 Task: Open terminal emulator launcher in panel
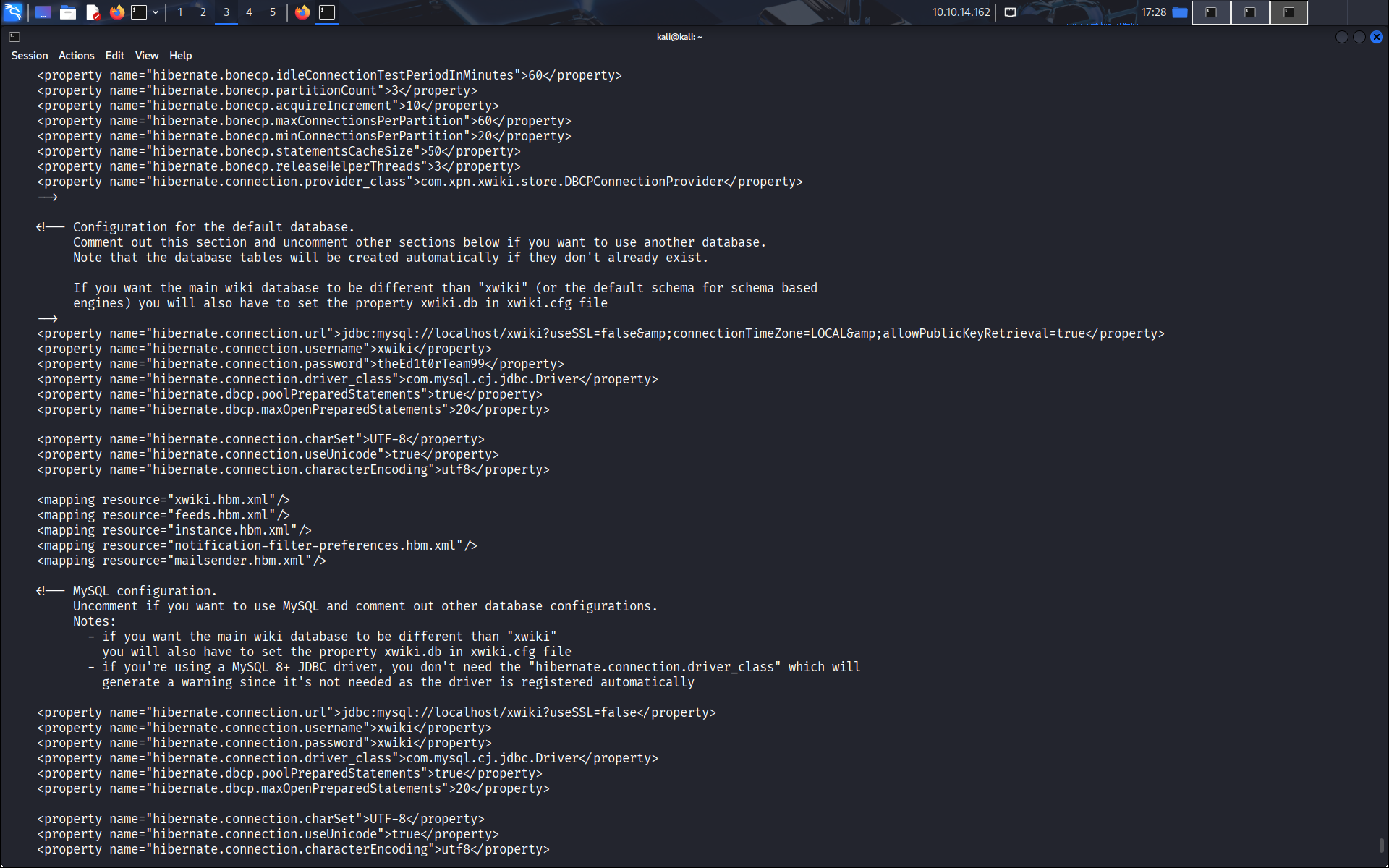(139, 12)
